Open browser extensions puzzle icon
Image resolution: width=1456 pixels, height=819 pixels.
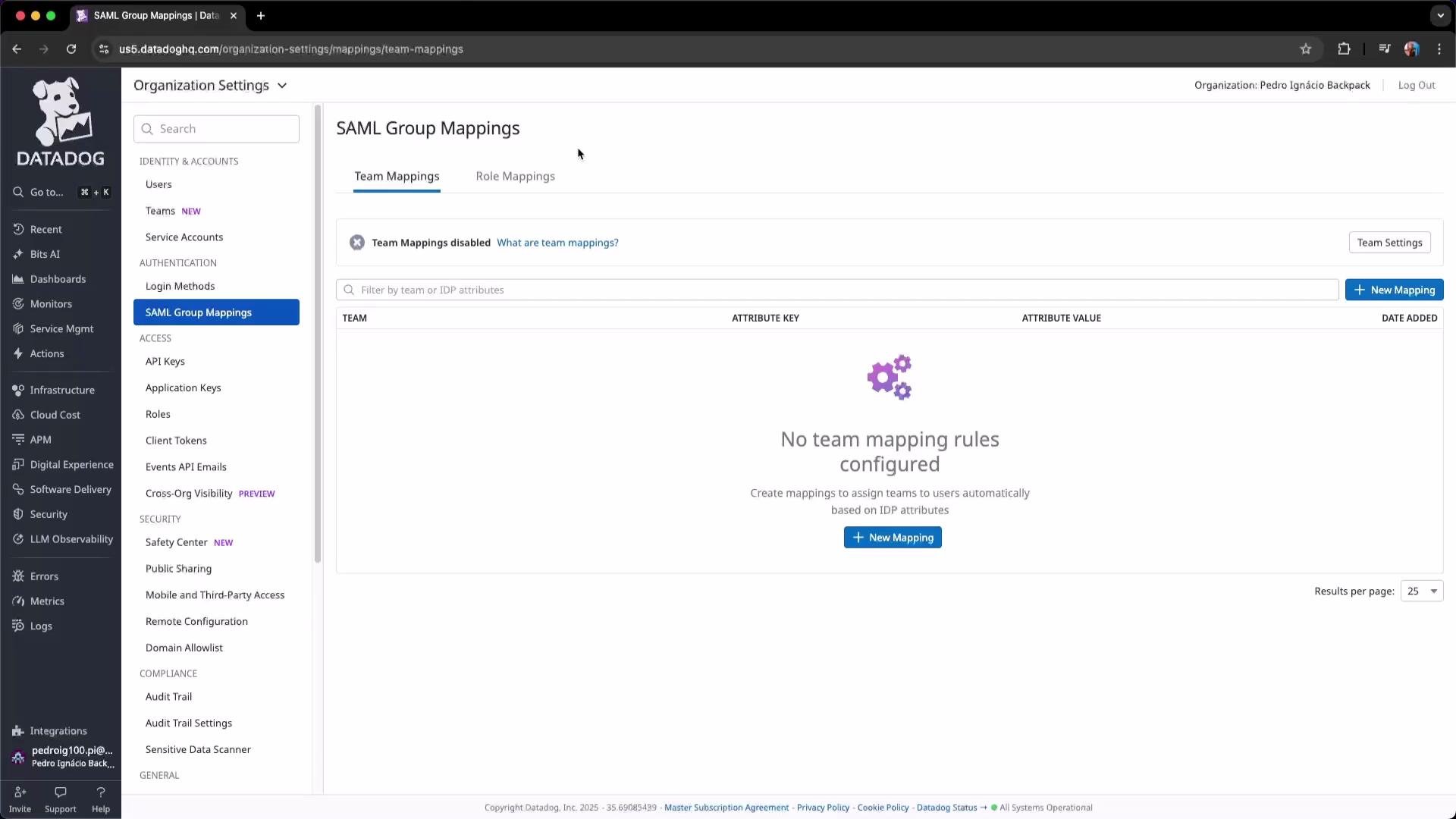(x=1344, y=49)
